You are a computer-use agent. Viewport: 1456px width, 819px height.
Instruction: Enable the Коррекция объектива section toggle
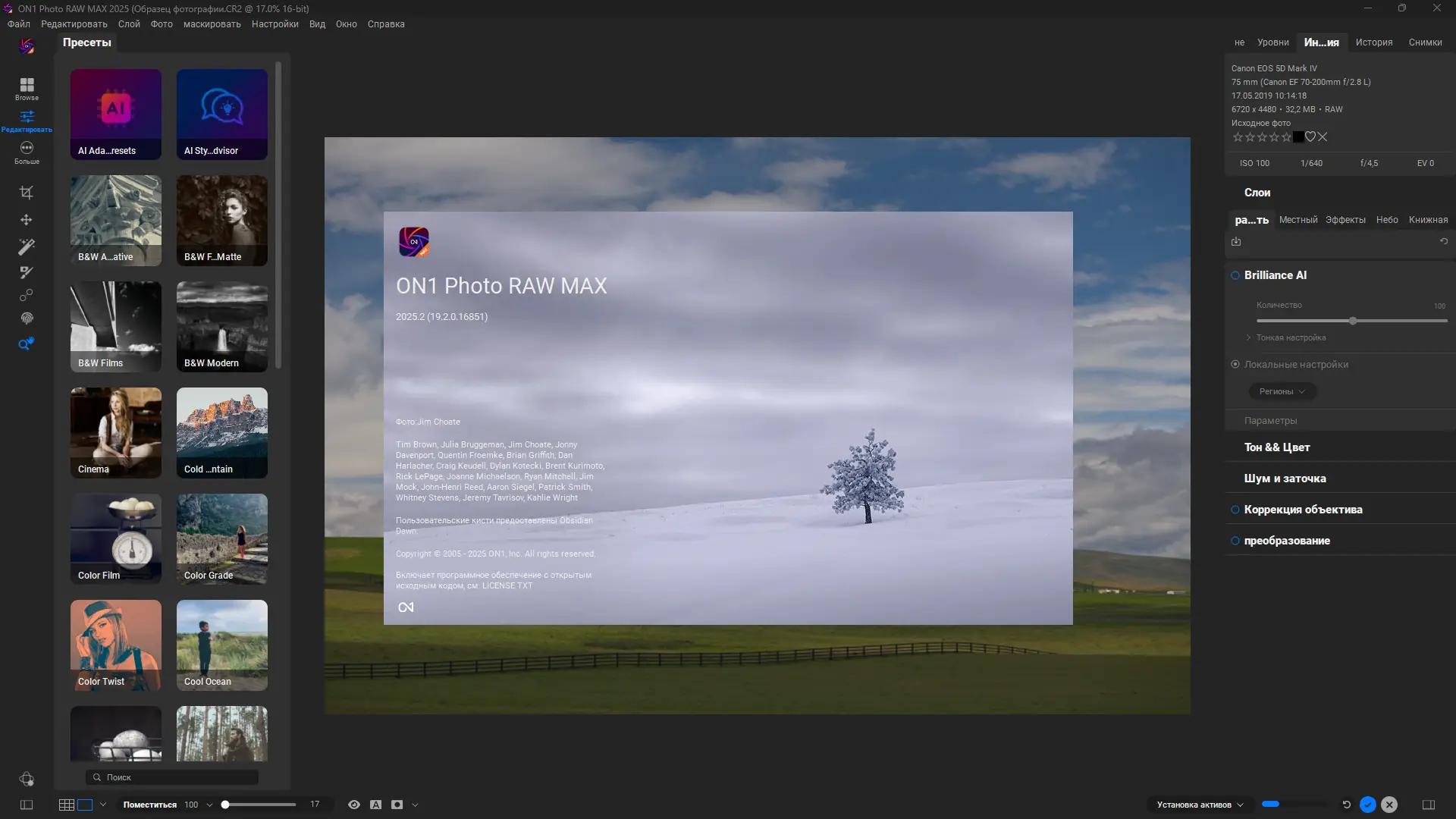point(1235,510)
